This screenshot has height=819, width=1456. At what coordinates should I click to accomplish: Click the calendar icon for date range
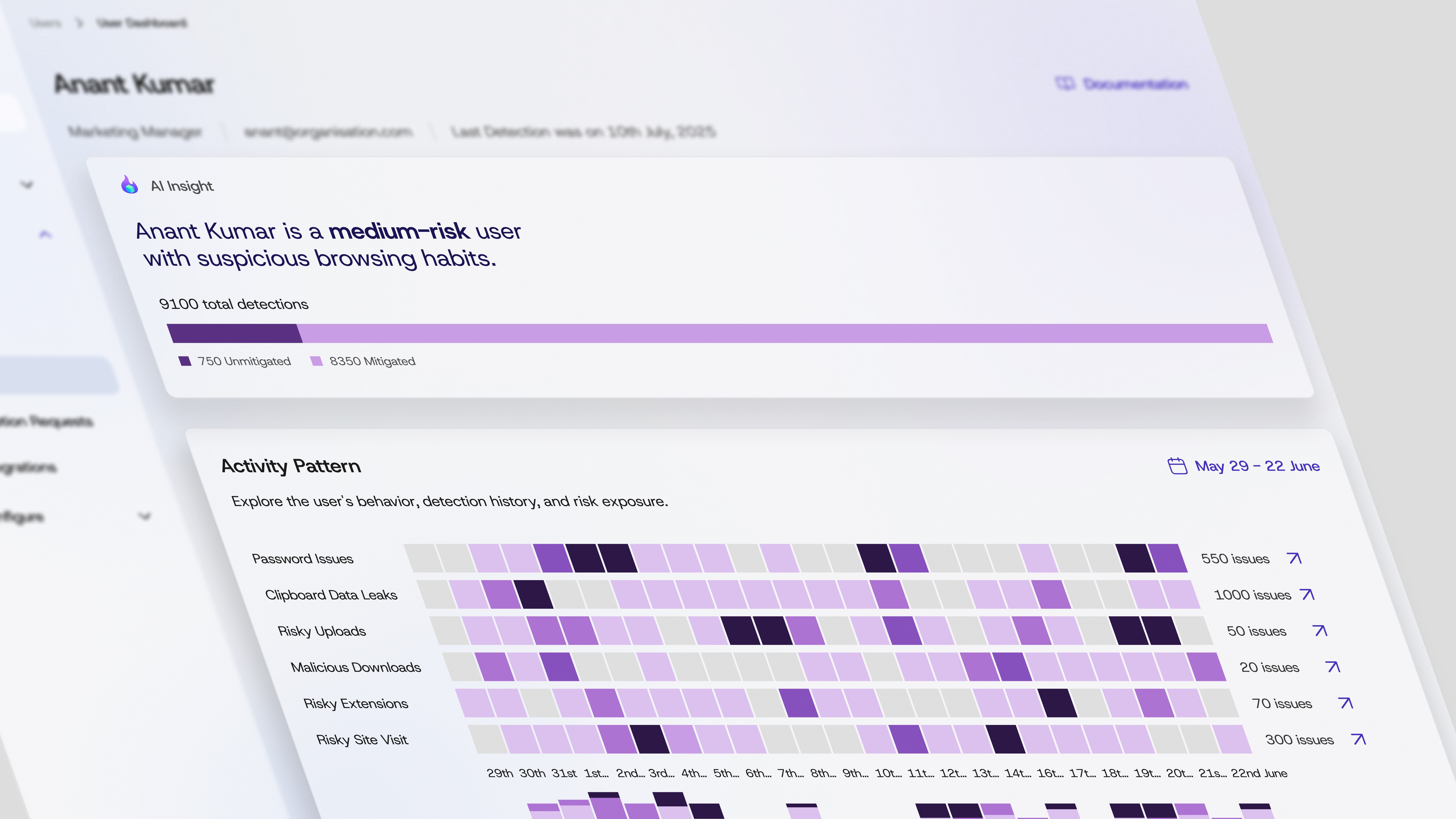1177,466
